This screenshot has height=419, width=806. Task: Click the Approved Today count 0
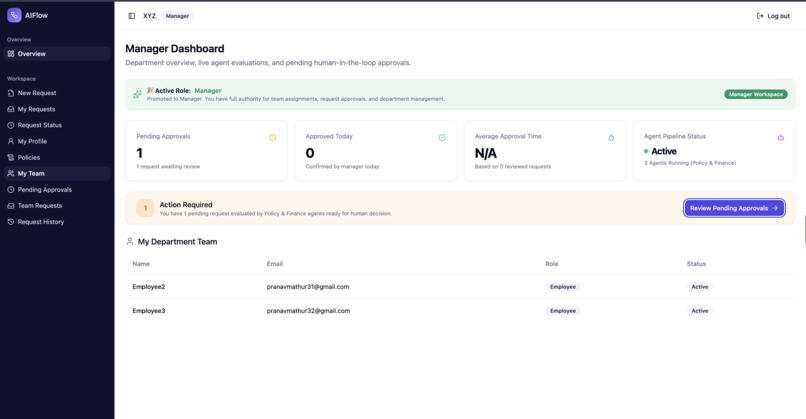tap(309, 153)
